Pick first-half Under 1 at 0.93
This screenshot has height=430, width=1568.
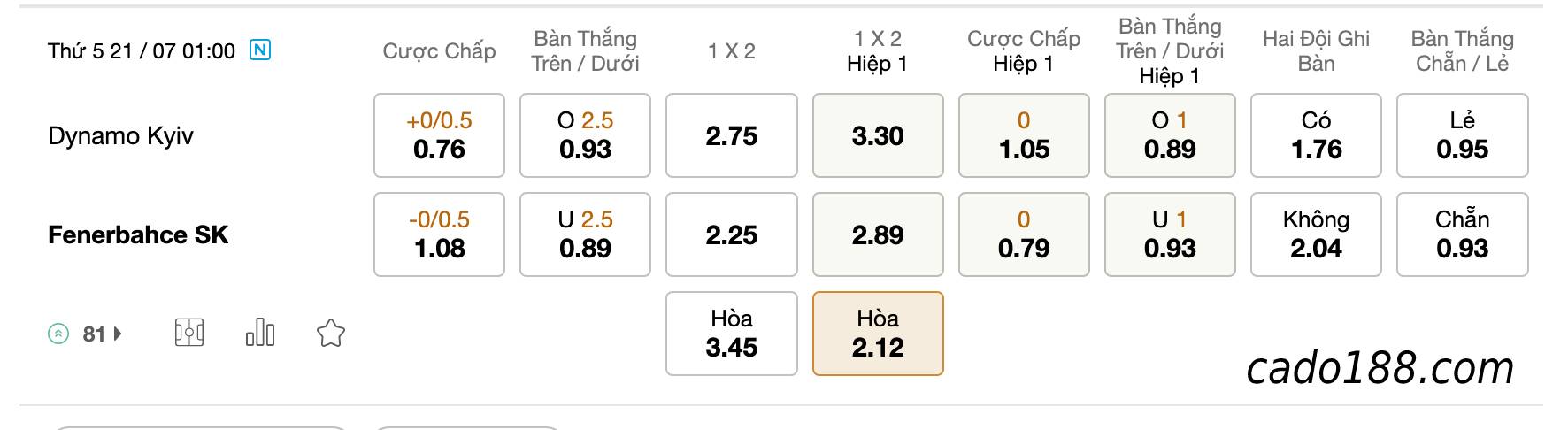pyautogui.click(x=1170, y=234)
